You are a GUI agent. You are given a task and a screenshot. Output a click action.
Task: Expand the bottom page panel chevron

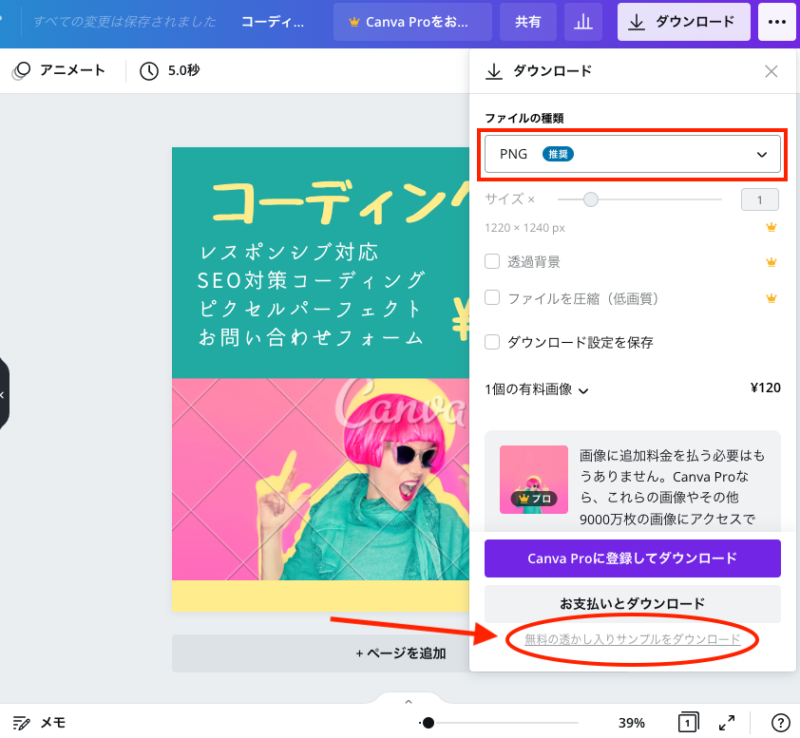[408, 702]
